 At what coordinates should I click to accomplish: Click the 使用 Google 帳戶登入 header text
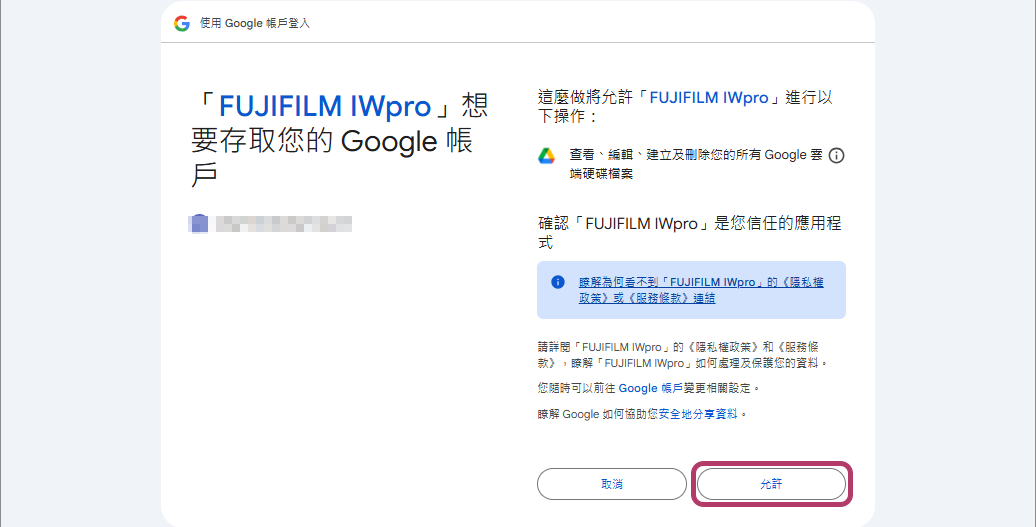click(255, 24)
